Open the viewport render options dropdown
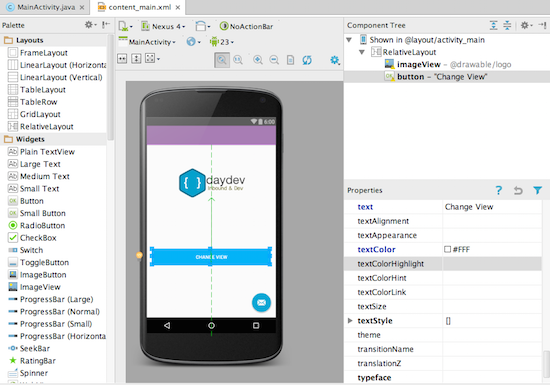The image size is (550, 385). (x=152, y=59)
